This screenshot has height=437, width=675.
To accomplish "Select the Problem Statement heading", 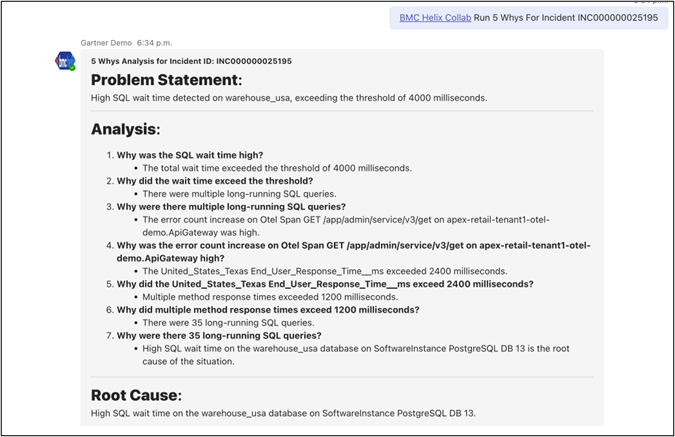I will 167,80.
